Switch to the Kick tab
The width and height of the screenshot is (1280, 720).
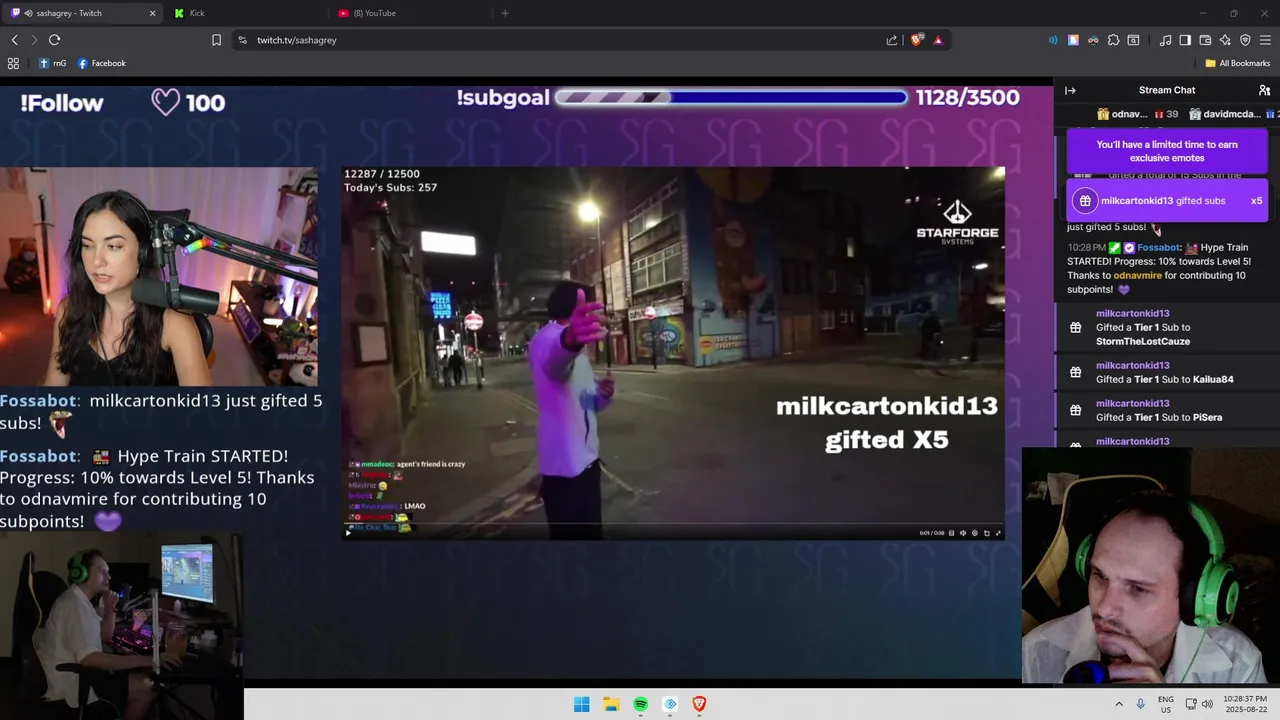point(245,13)
